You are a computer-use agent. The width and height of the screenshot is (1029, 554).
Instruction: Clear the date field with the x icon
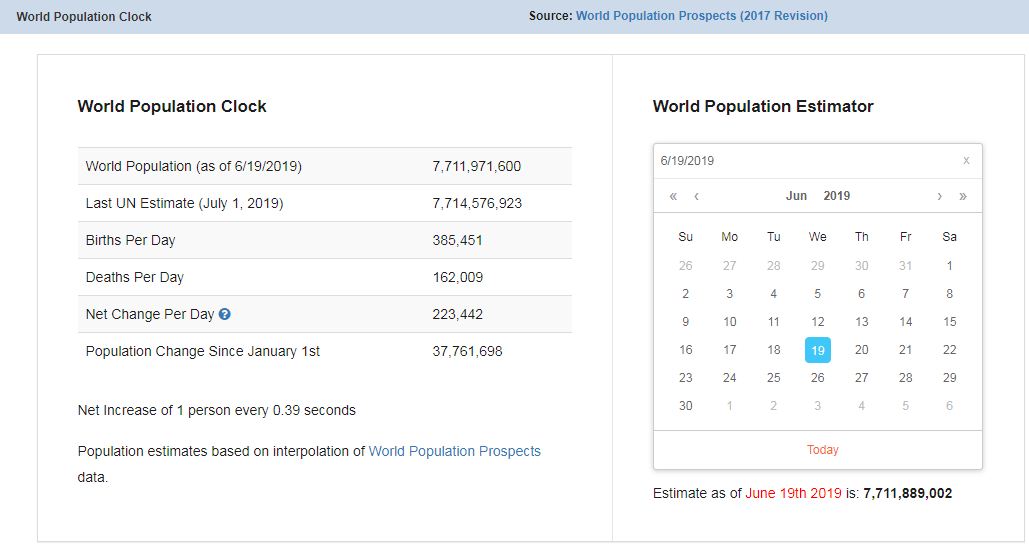(x=966, y=160)
